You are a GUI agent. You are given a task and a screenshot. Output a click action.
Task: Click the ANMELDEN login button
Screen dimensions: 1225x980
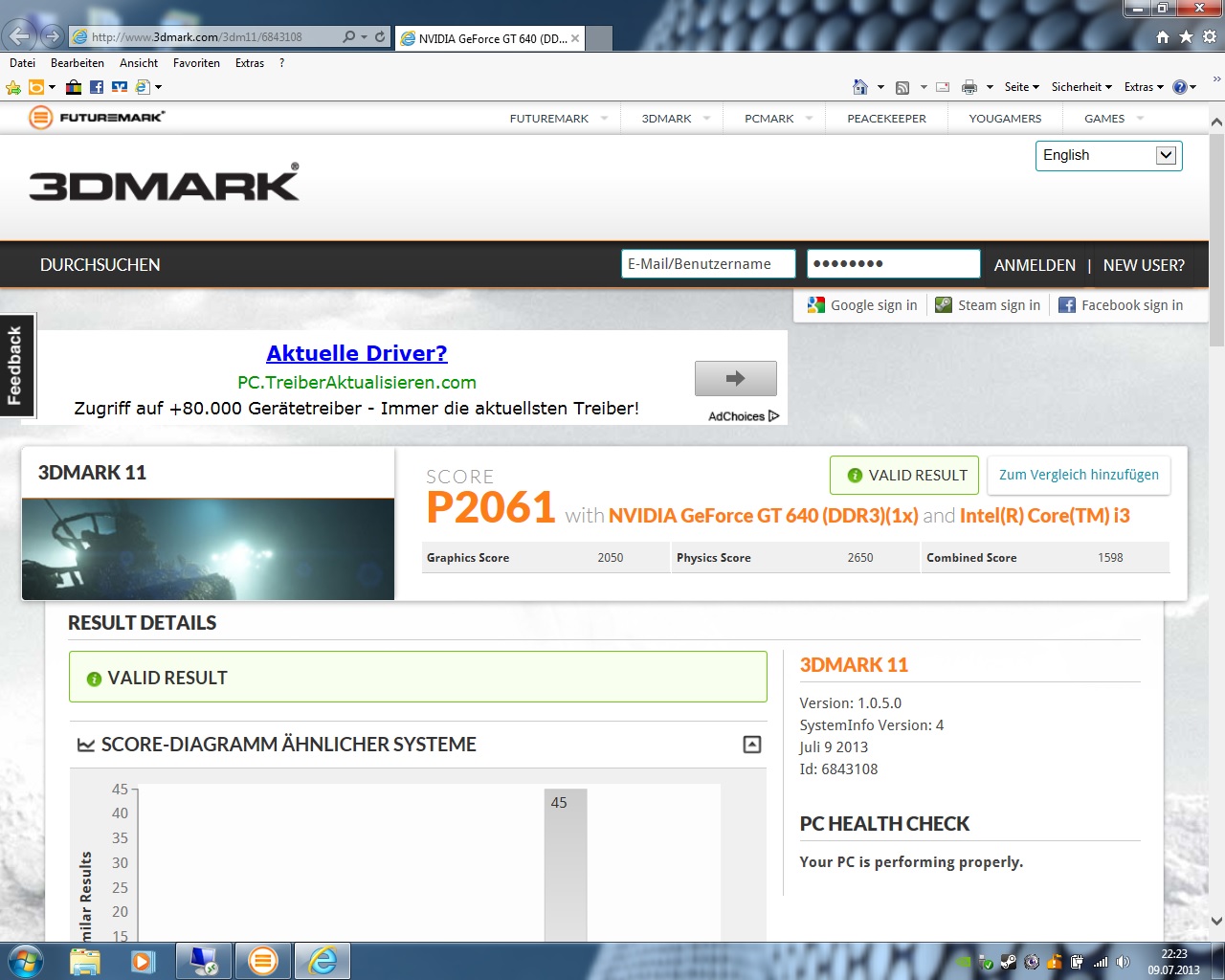click(1035, 265)
